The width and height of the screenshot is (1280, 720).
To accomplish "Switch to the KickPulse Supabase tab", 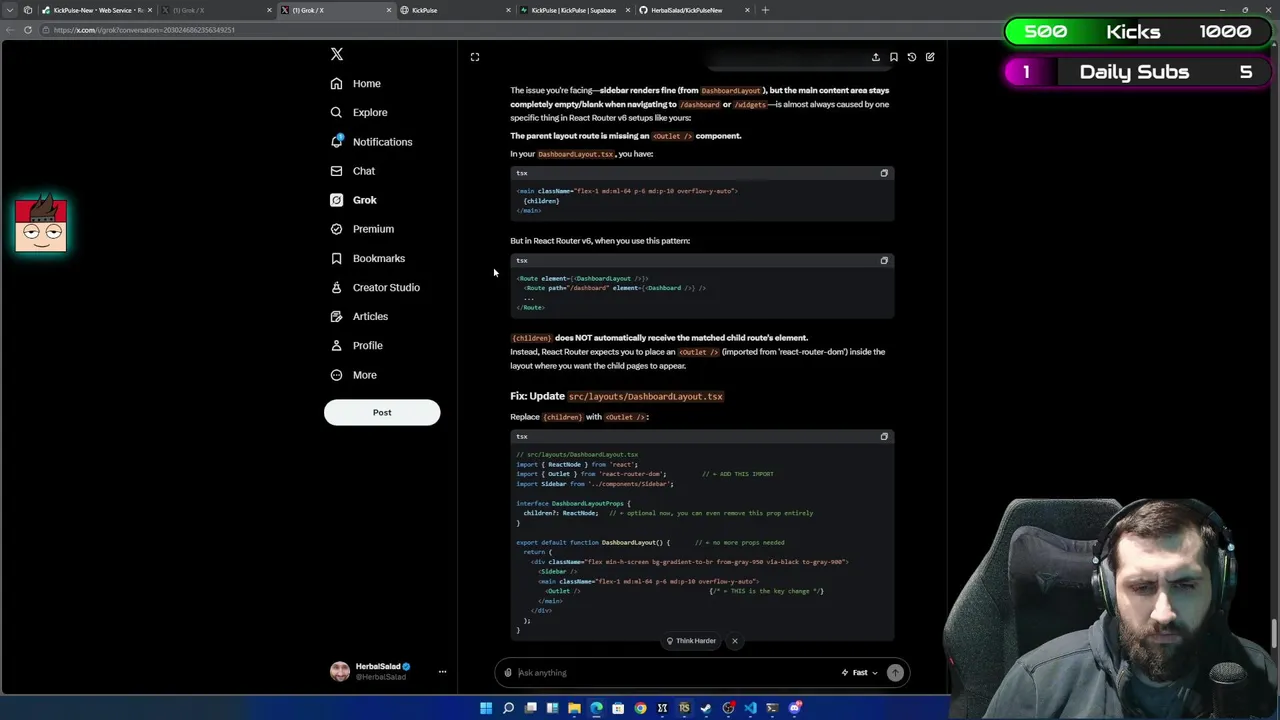I will click(575, 10).
